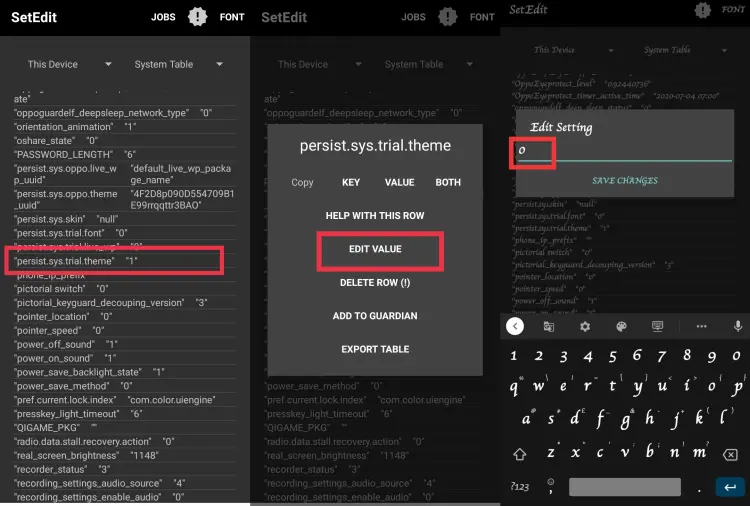Tap the 1 number key on the keyboard
The image size is (750, 506).
coord(513,355)
